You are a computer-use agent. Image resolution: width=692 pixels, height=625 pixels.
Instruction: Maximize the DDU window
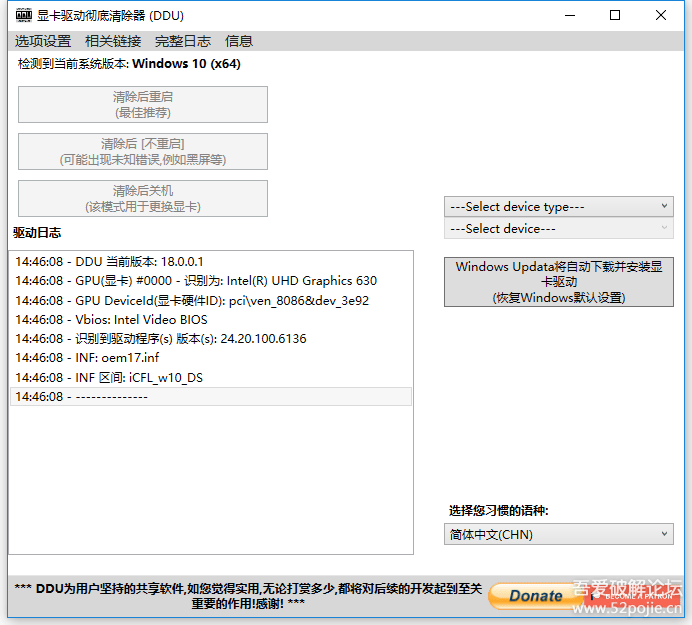(615, 15)
